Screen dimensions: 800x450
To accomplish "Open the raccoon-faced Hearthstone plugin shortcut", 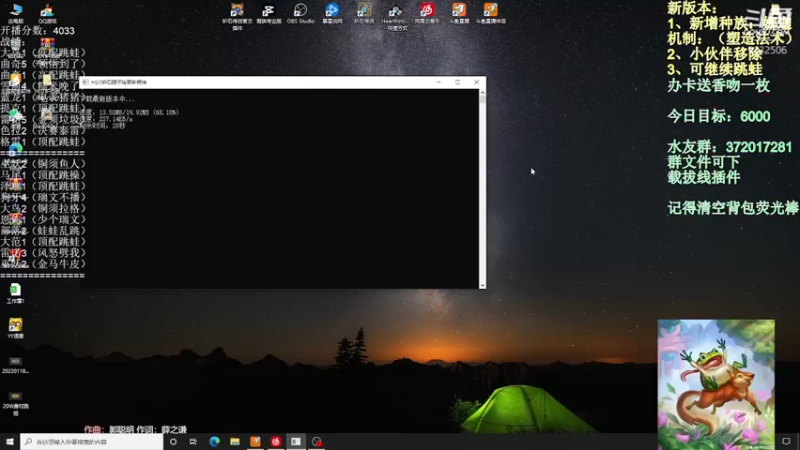I will tap(237, 15).
